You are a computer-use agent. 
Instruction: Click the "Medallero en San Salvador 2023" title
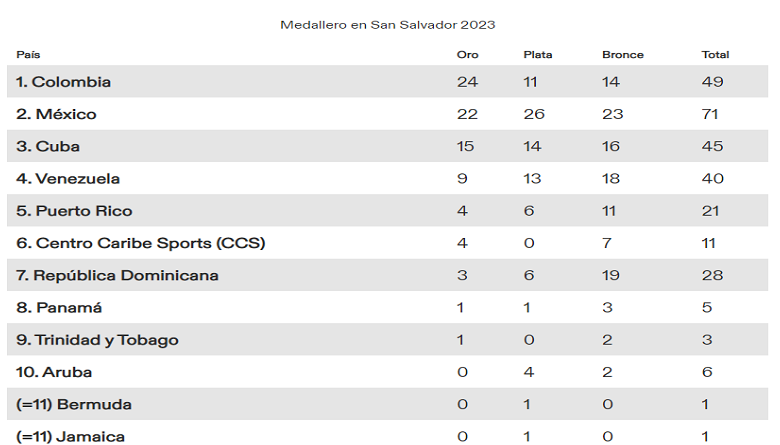click(387, 24)
